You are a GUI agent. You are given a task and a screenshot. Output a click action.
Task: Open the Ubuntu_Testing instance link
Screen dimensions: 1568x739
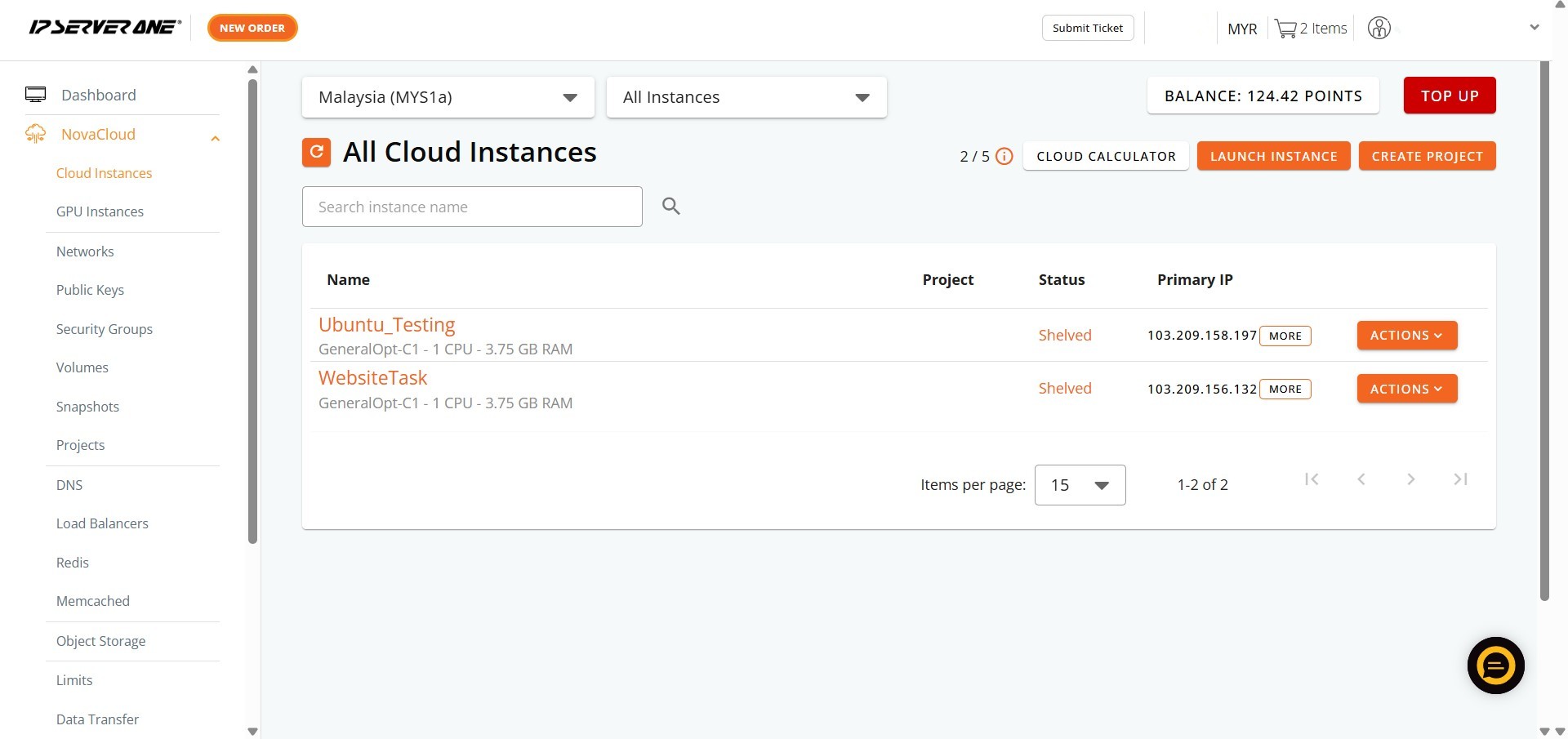387,325
